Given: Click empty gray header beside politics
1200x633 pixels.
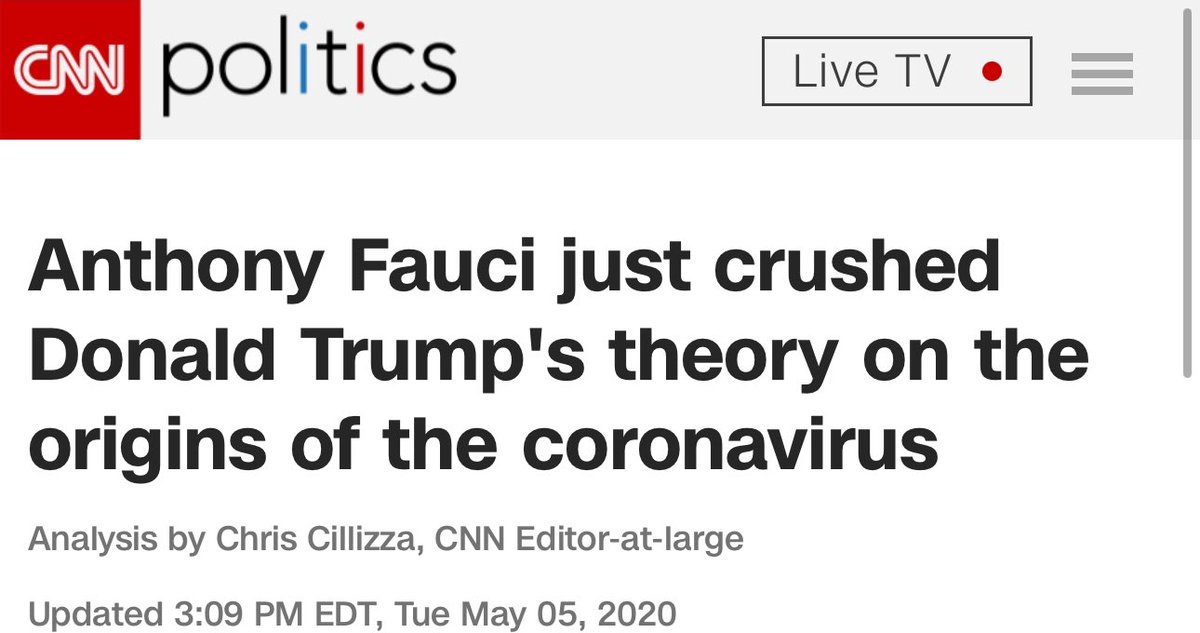Looking at the screenshot, I should click(610, 70).
